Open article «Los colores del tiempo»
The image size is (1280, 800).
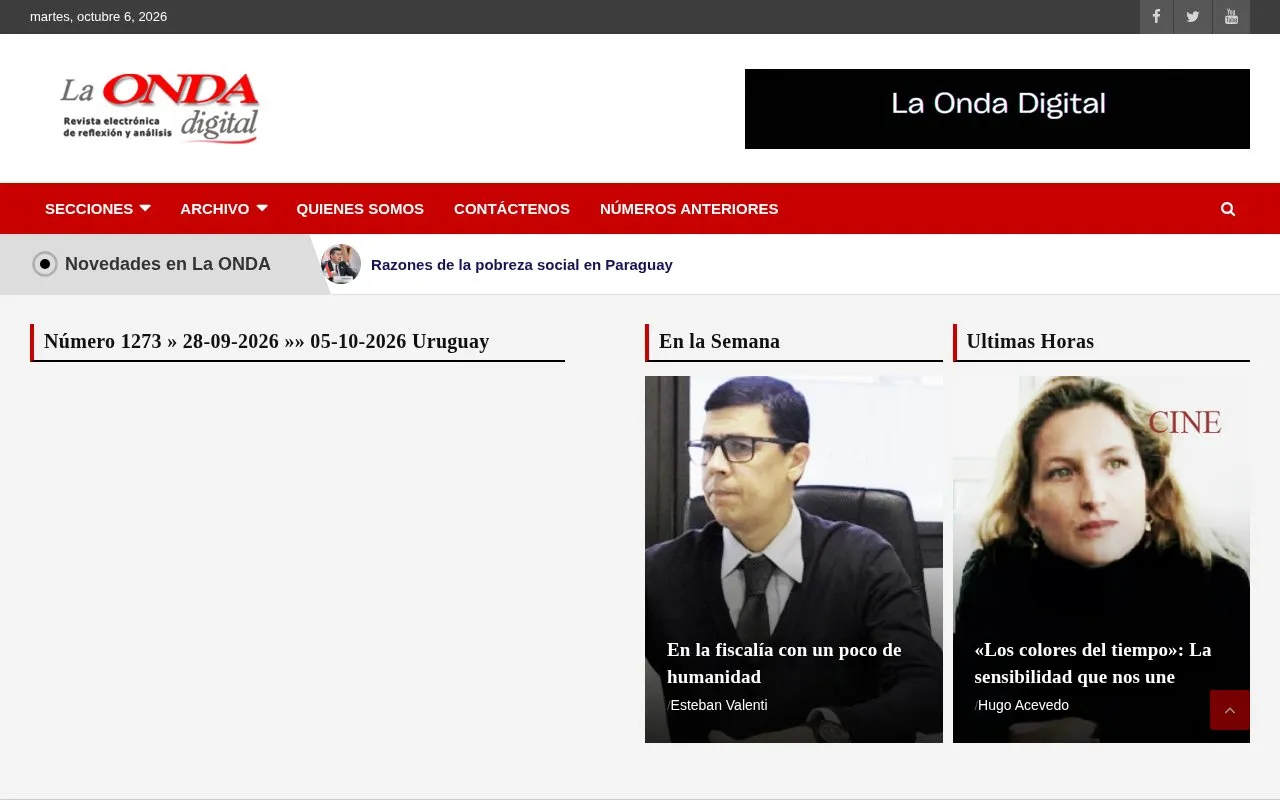(x=1093, y=663)
